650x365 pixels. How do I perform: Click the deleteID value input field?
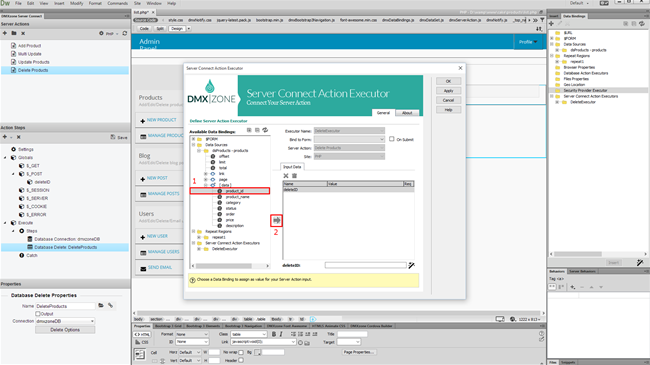click(x=365, y=265)
